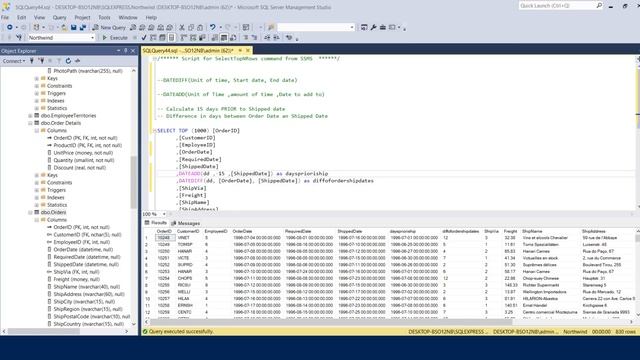This screenshot has width=640, height=360.
Task: Click the OrderID 10248 result cell
Action: pos(164,238)
